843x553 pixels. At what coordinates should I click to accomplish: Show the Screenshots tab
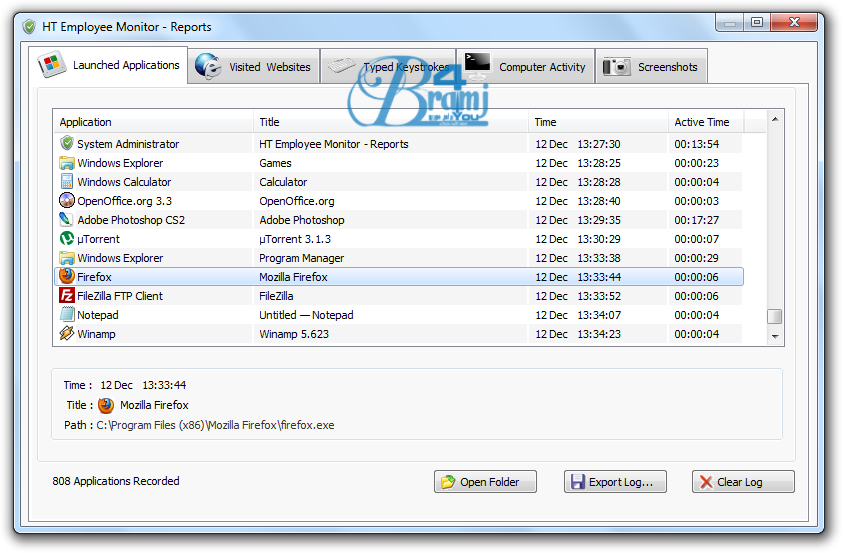(x=651, y=67)
